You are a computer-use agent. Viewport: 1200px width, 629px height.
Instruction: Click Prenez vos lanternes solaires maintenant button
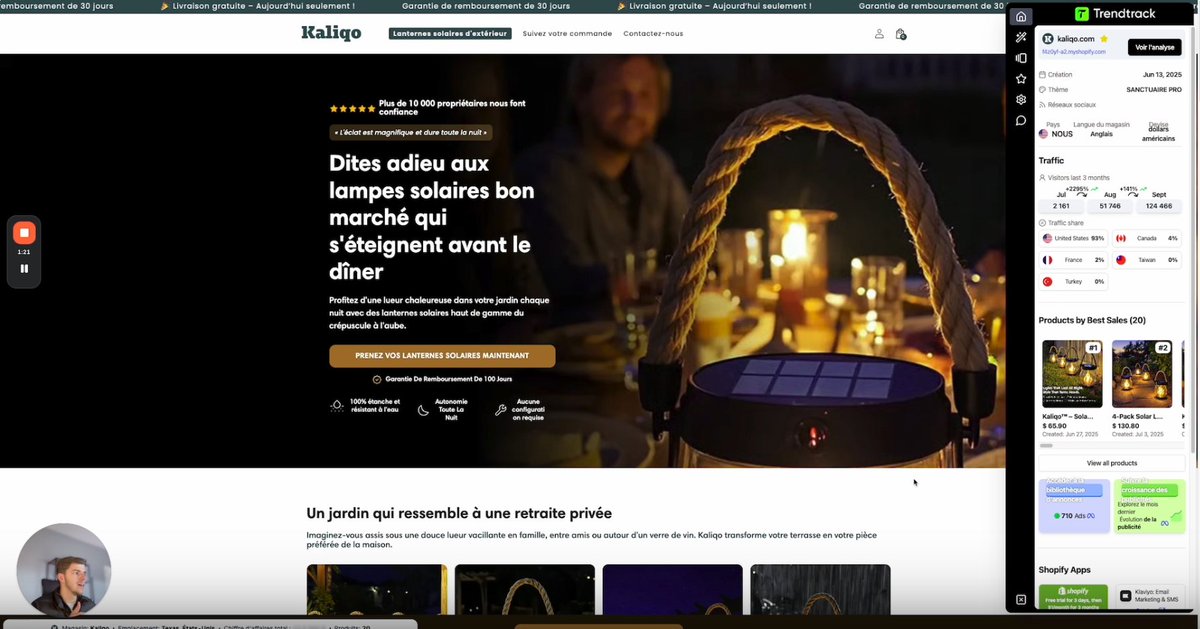[x=442, y=356]
